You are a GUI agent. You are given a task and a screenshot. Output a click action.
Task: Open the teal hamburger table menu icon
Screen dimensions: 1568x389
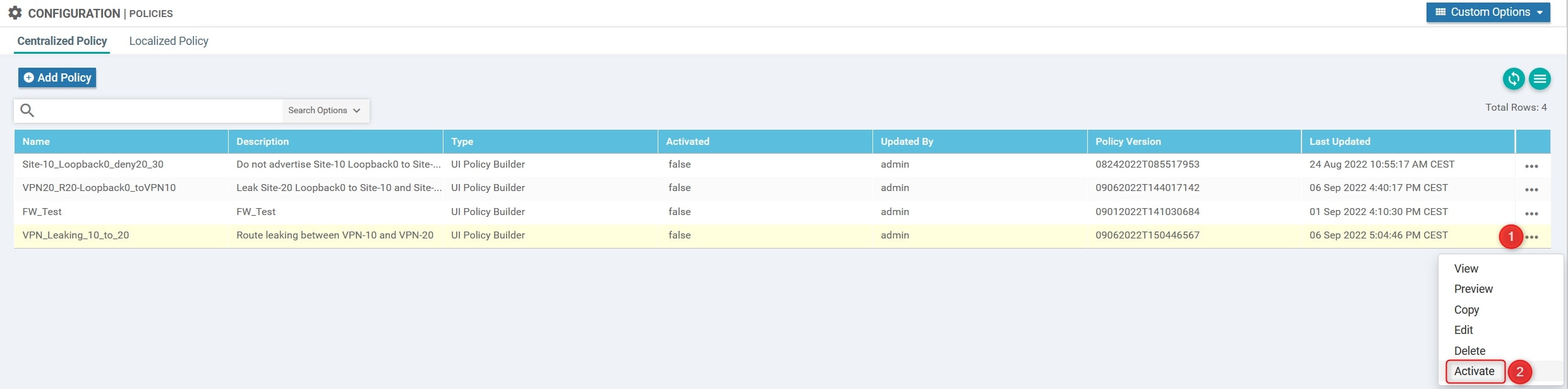1540,79
